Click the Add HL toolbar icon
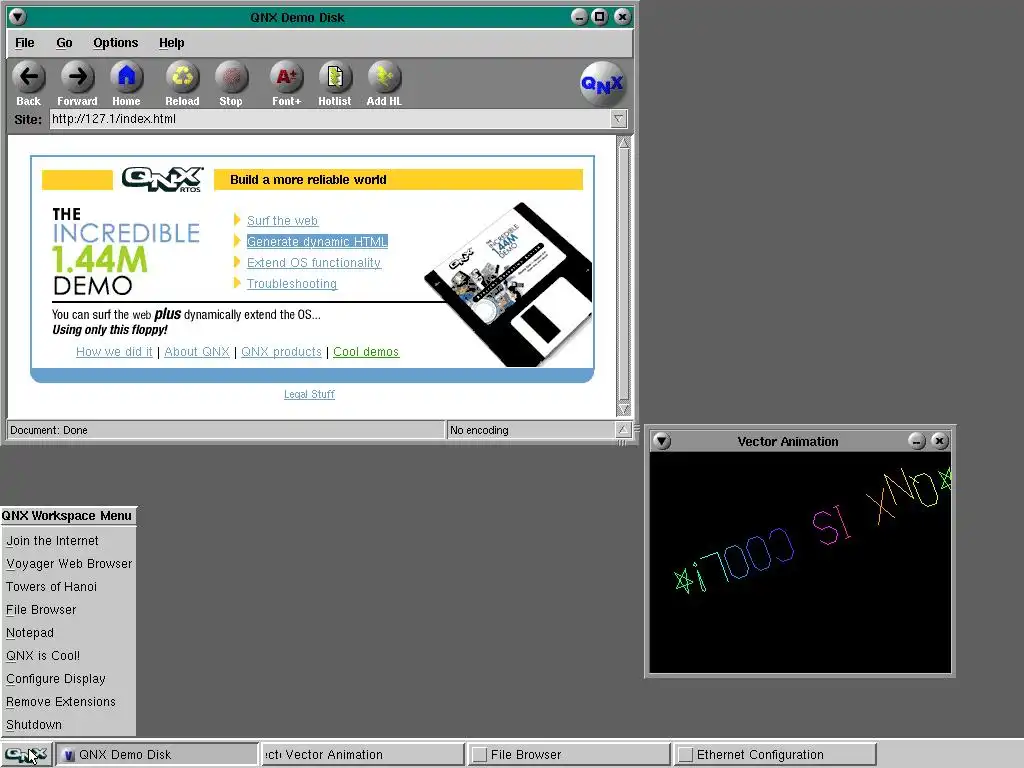 384,77
